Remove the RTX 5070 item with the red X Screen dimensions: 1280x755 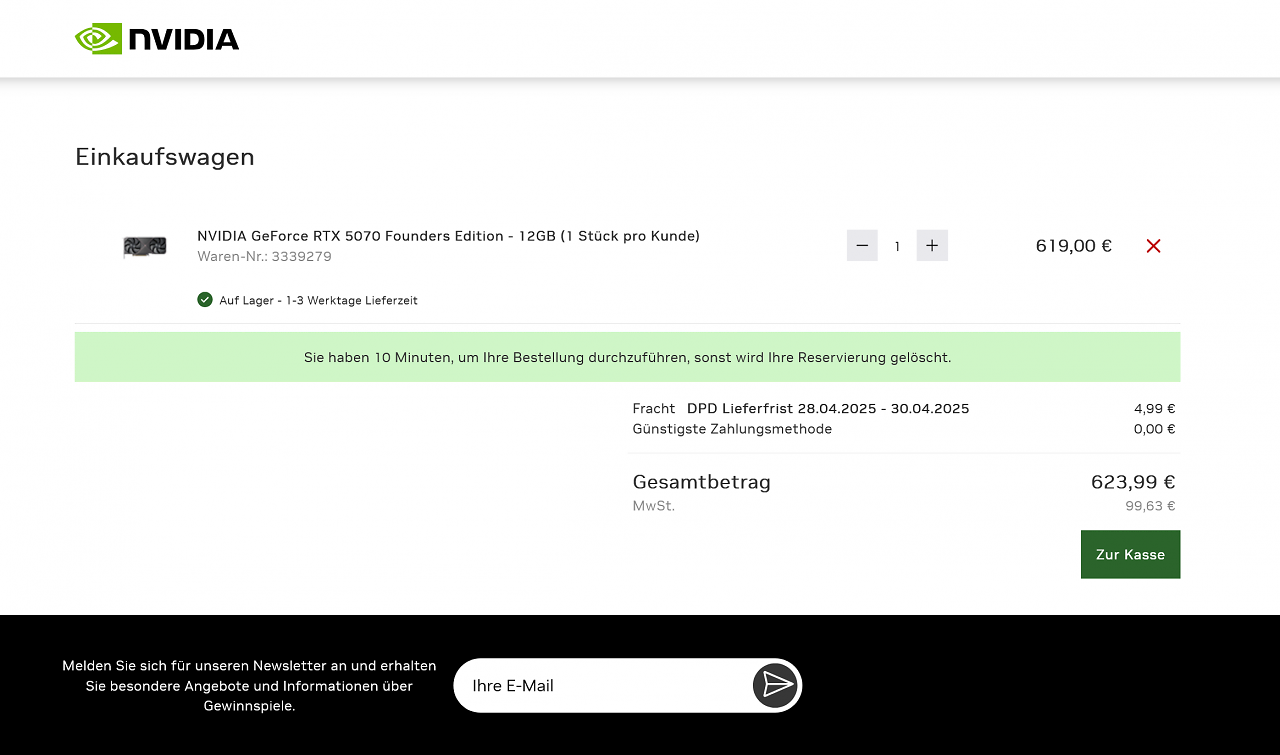(1153, 246)
